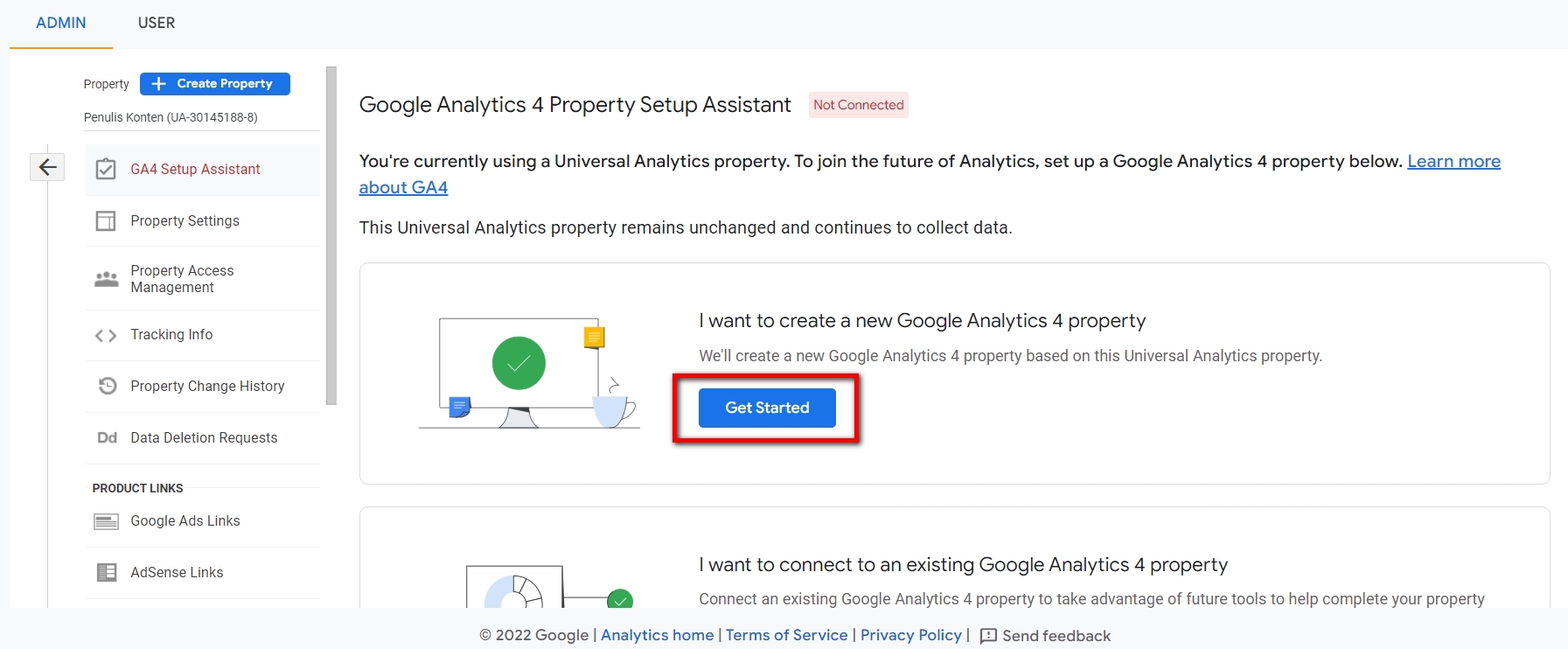
Task: Click the Property Access Management people icon
Action: [x=107, y=279]
